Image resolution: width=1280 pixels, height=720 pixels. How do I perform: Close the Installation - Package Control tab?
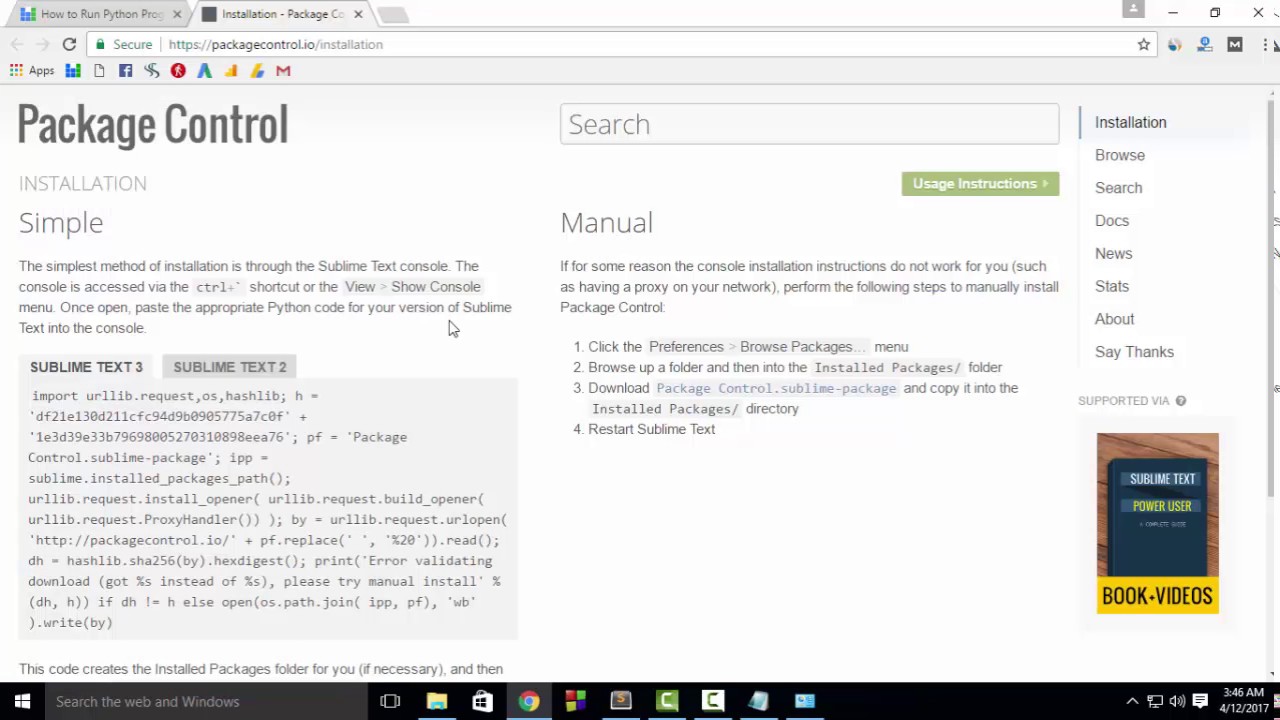point(358,14)
